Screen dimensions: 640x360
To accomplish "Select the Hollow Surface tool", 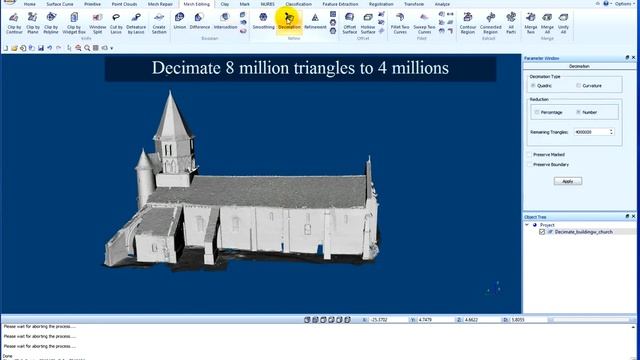I will [x=368, y=23].
